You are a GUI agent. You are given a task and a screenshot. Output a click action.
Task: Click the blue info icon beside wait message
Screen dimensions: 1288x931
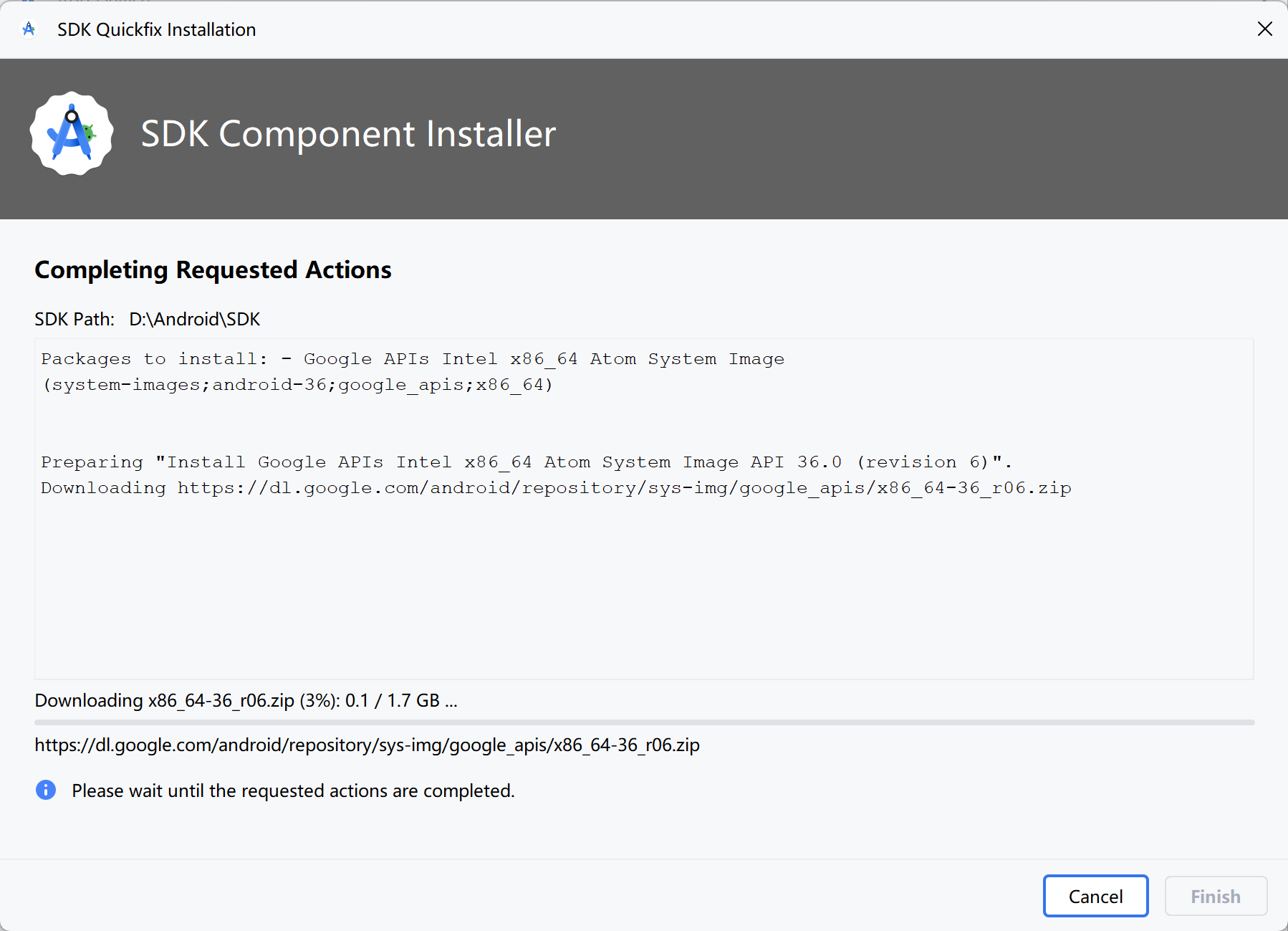point(46,790)
